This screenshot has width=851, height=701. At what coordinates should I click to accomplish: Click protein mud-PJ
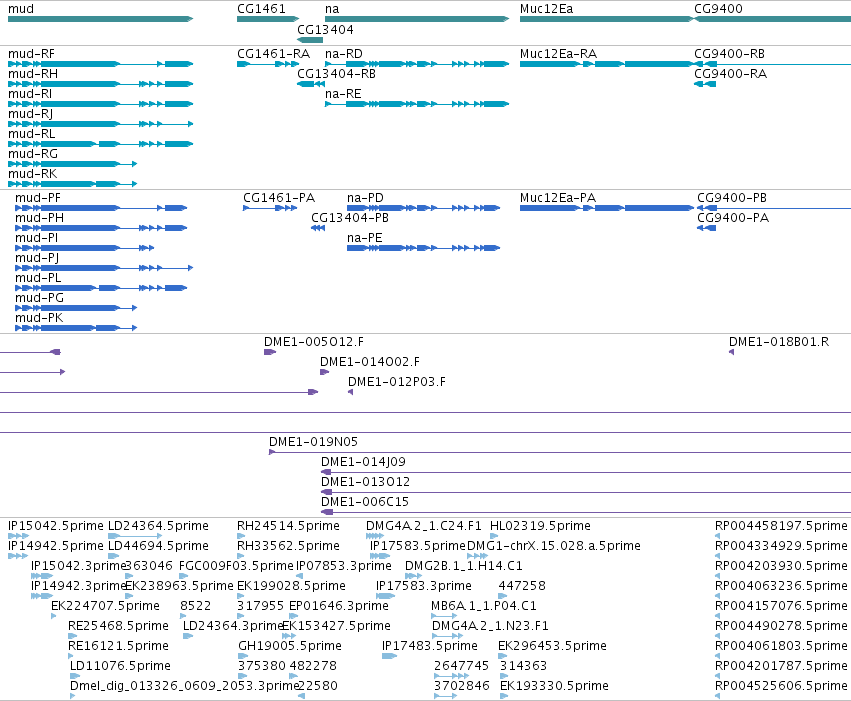104,268
